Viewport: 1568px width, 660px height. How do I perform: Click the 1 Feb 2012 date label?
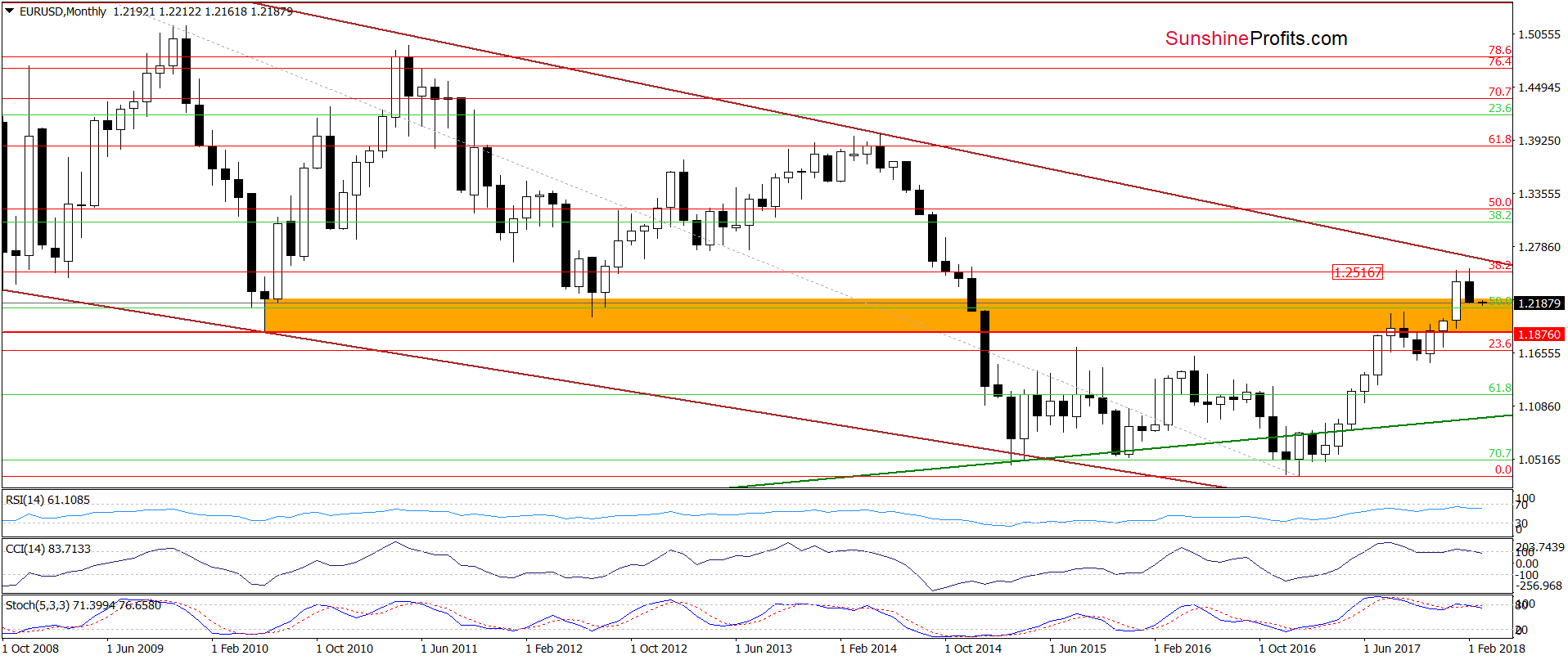click(554, 649)
